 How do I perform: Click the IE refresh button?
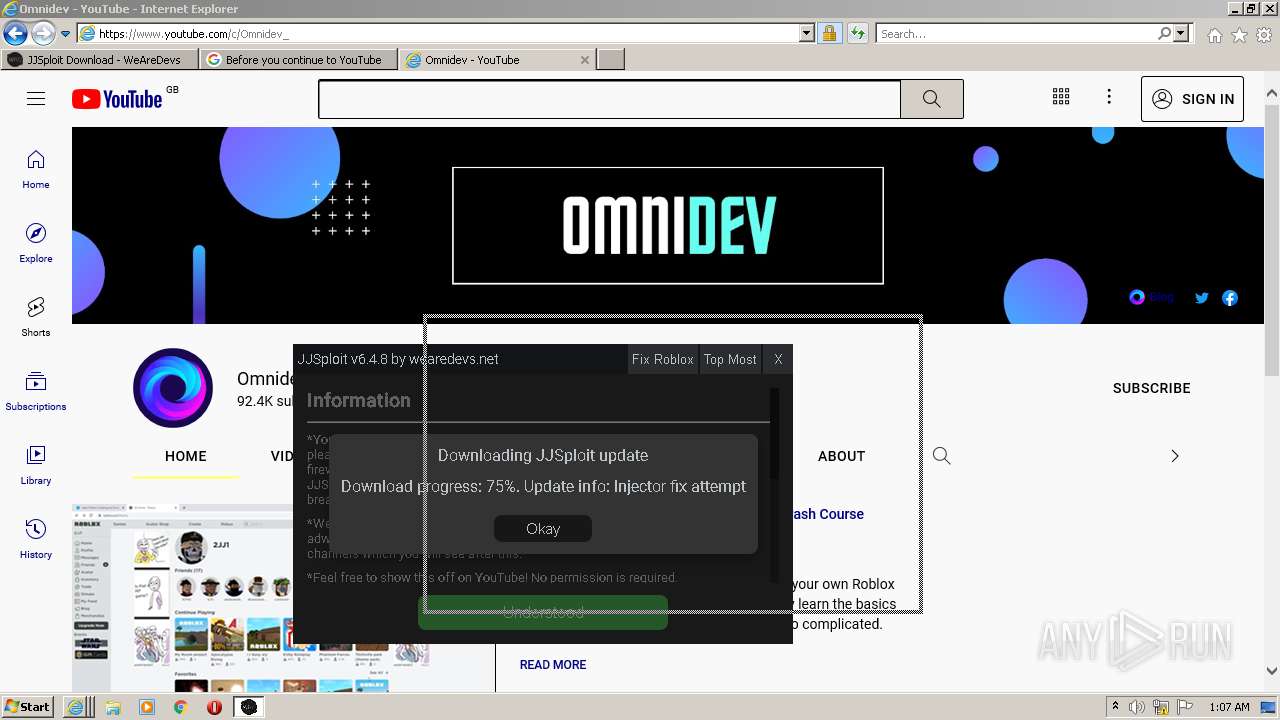click(857, 33)
